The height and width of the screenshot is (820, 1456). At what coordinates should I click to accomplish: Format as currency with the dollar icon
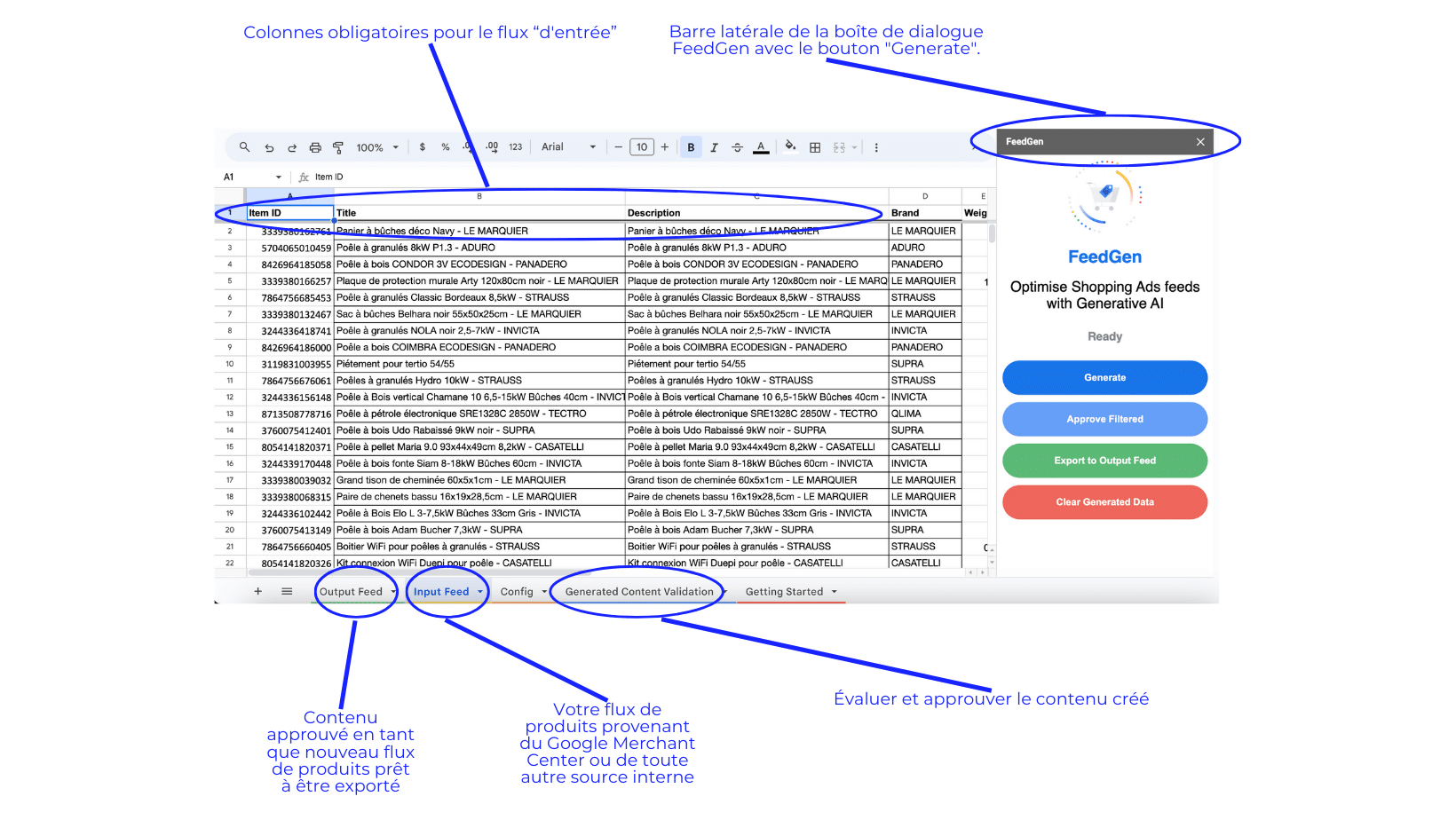pyautogui.click(x=423, y=147)
